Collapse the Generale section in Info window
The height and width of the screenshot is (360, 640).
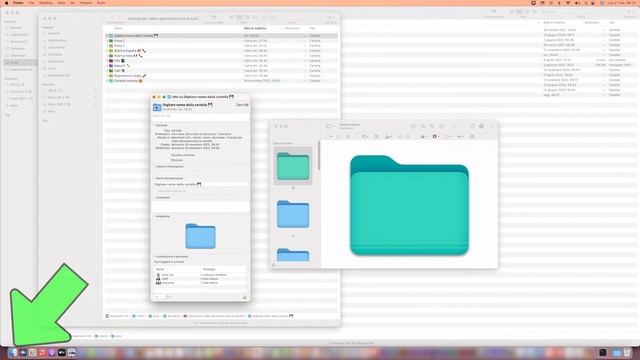[154, 125]
